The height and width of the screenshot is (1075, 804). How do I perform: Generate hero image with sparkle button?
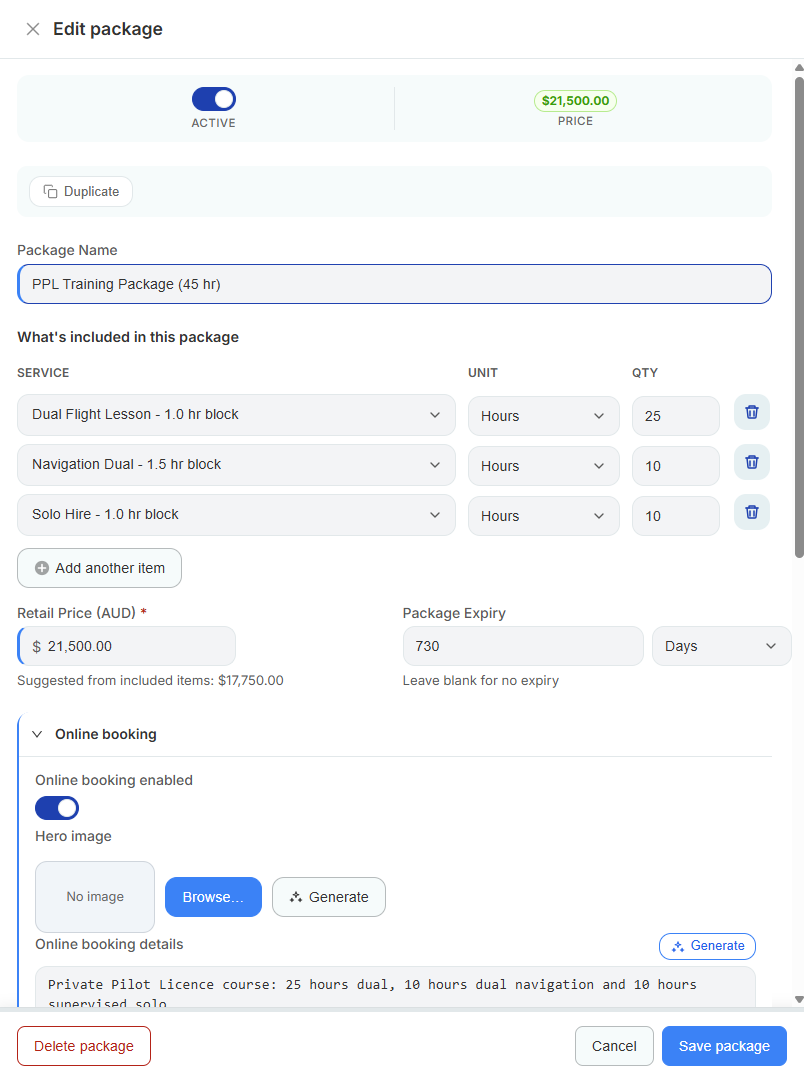coord(329,897)
